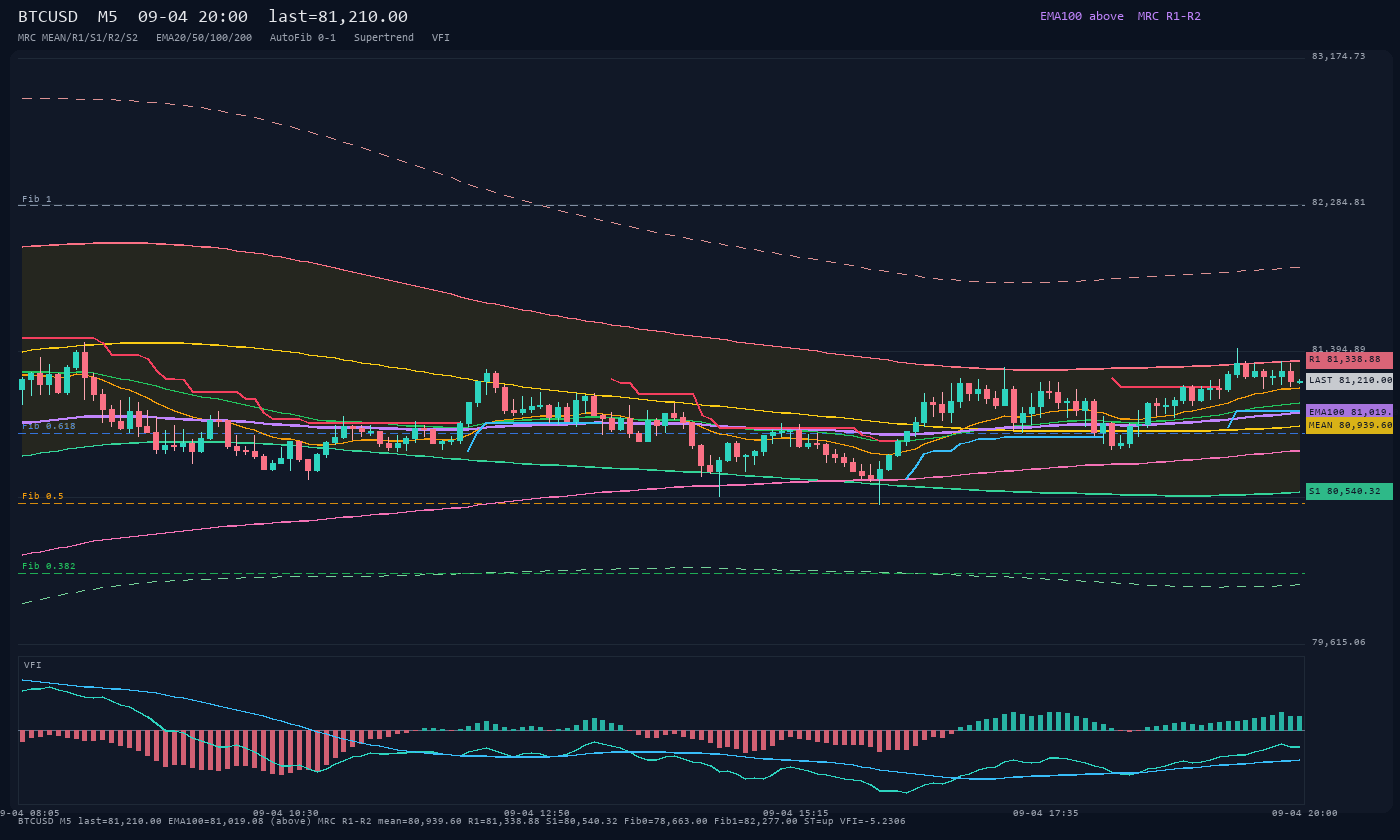
Task: Select the VFI panel title
Action: [33, 665]
